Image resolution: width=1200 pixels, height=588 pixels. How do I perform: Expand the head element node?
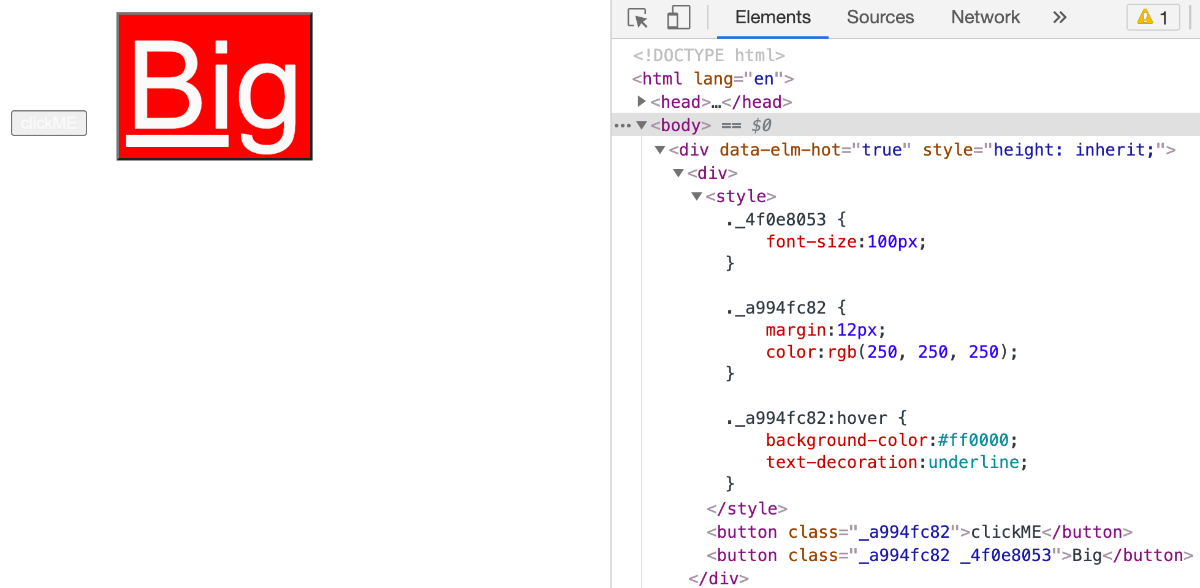642,102
